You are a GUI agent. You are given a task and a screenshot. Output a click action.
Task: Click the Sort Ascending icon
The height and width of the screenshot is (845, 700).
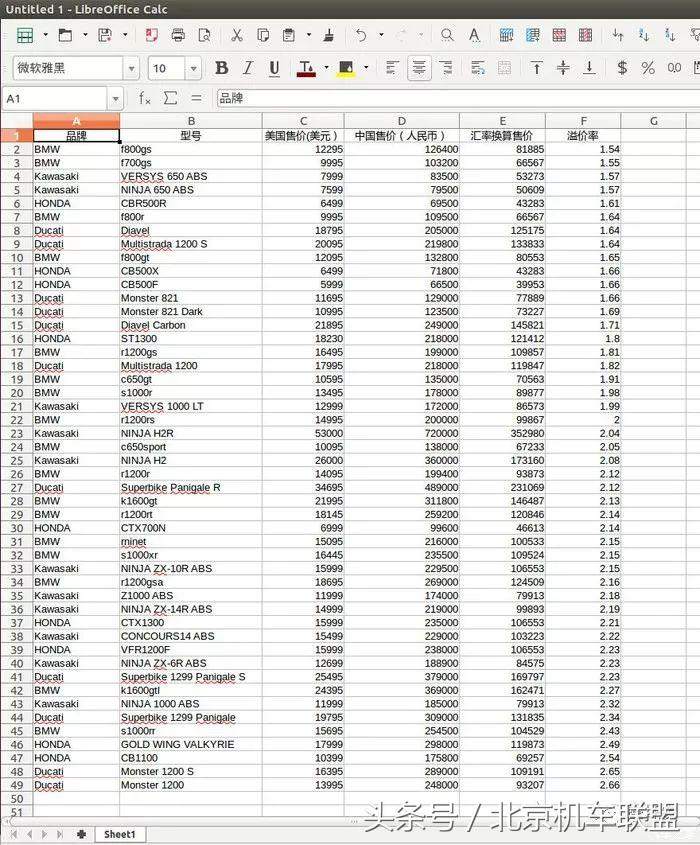[x=644, y=36]
